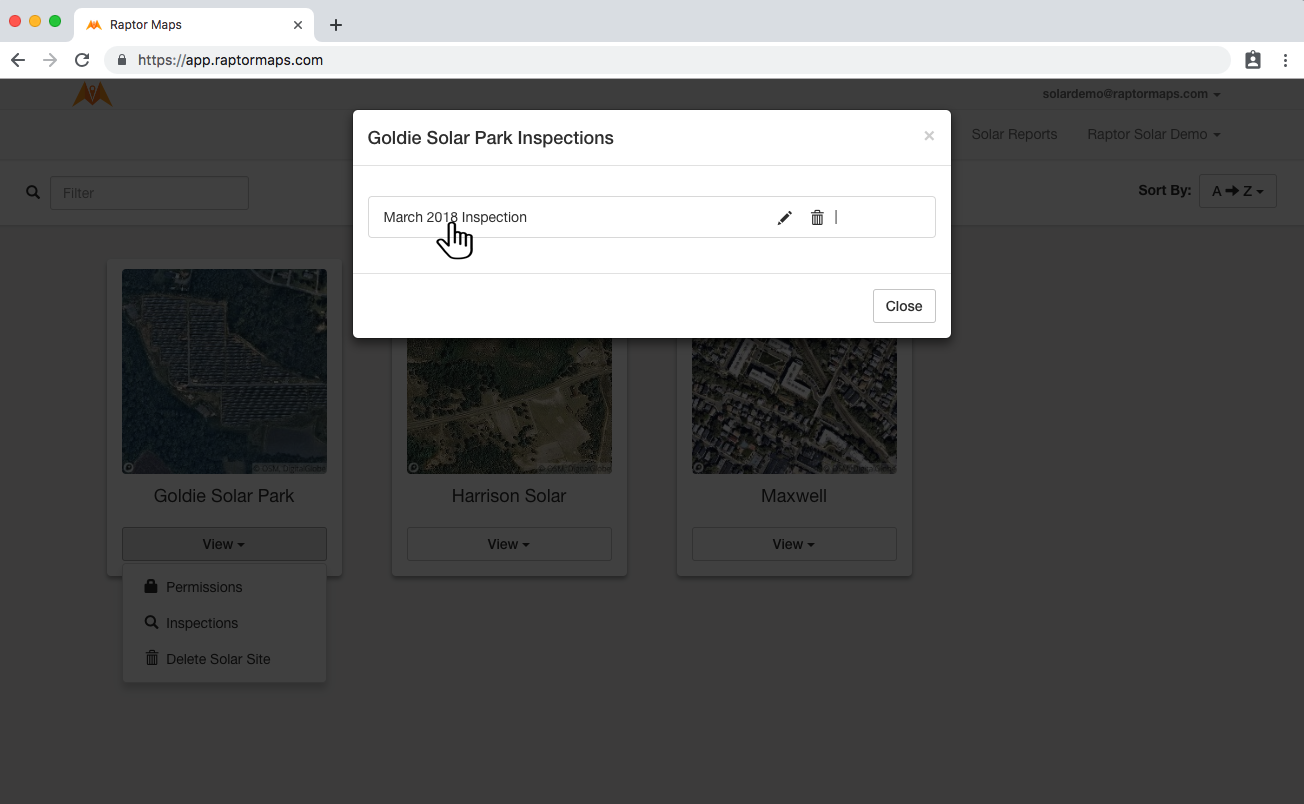Close the Raptor Maps browser tab

pos(298,25)
